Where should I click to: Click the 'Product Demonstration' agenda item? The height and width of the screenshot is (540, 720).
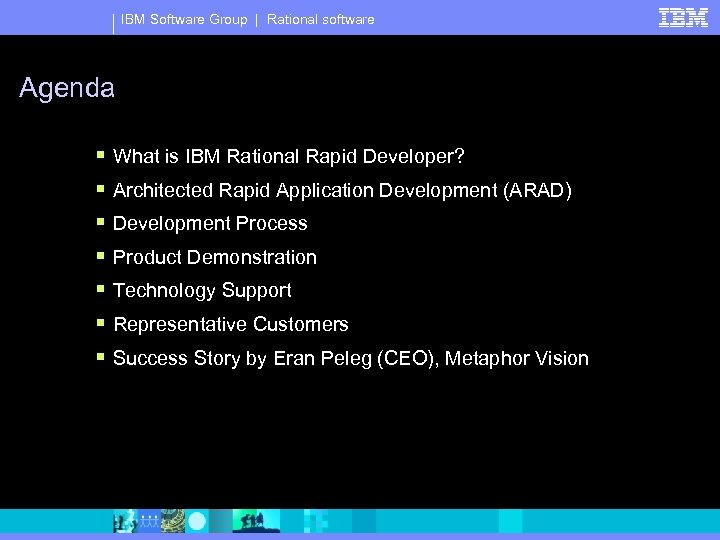tap(214, 257)
